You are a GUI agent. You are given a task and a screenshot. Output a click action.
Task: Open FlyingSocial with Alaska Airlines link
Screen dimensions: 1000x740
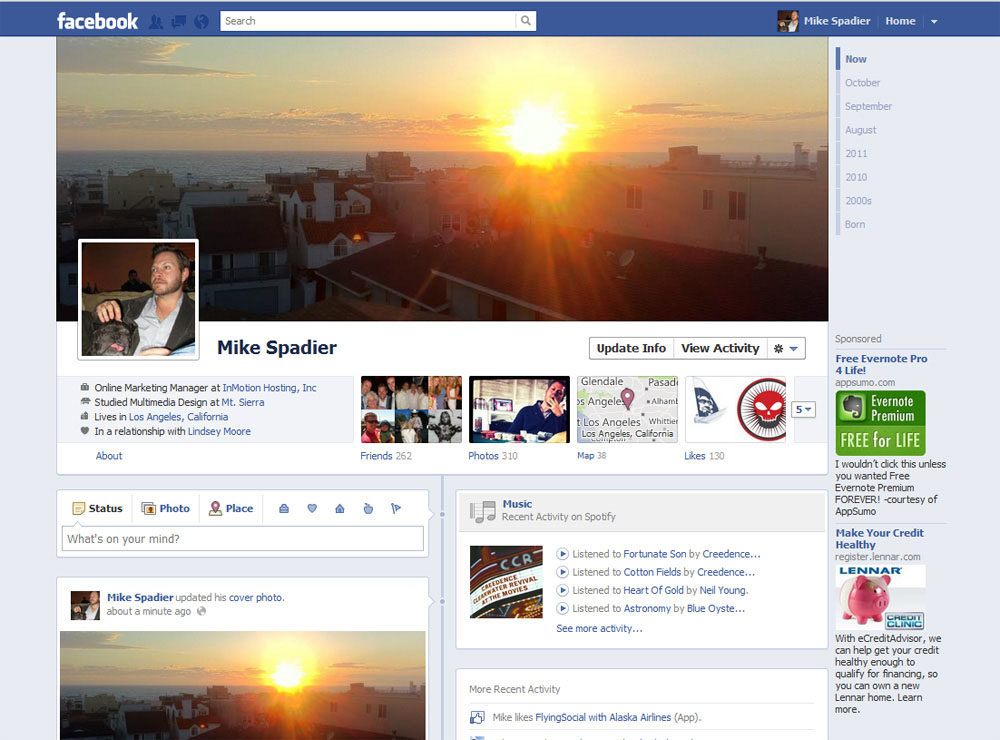[603, 717]
